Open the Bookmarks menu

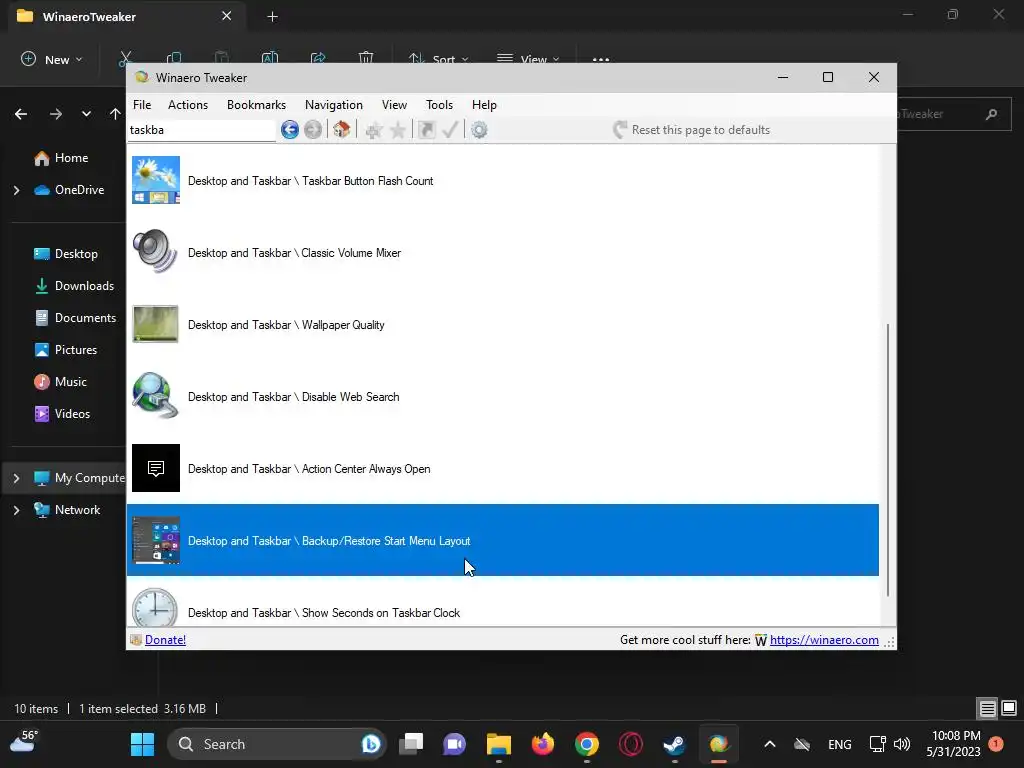click(x=256, y=105)
